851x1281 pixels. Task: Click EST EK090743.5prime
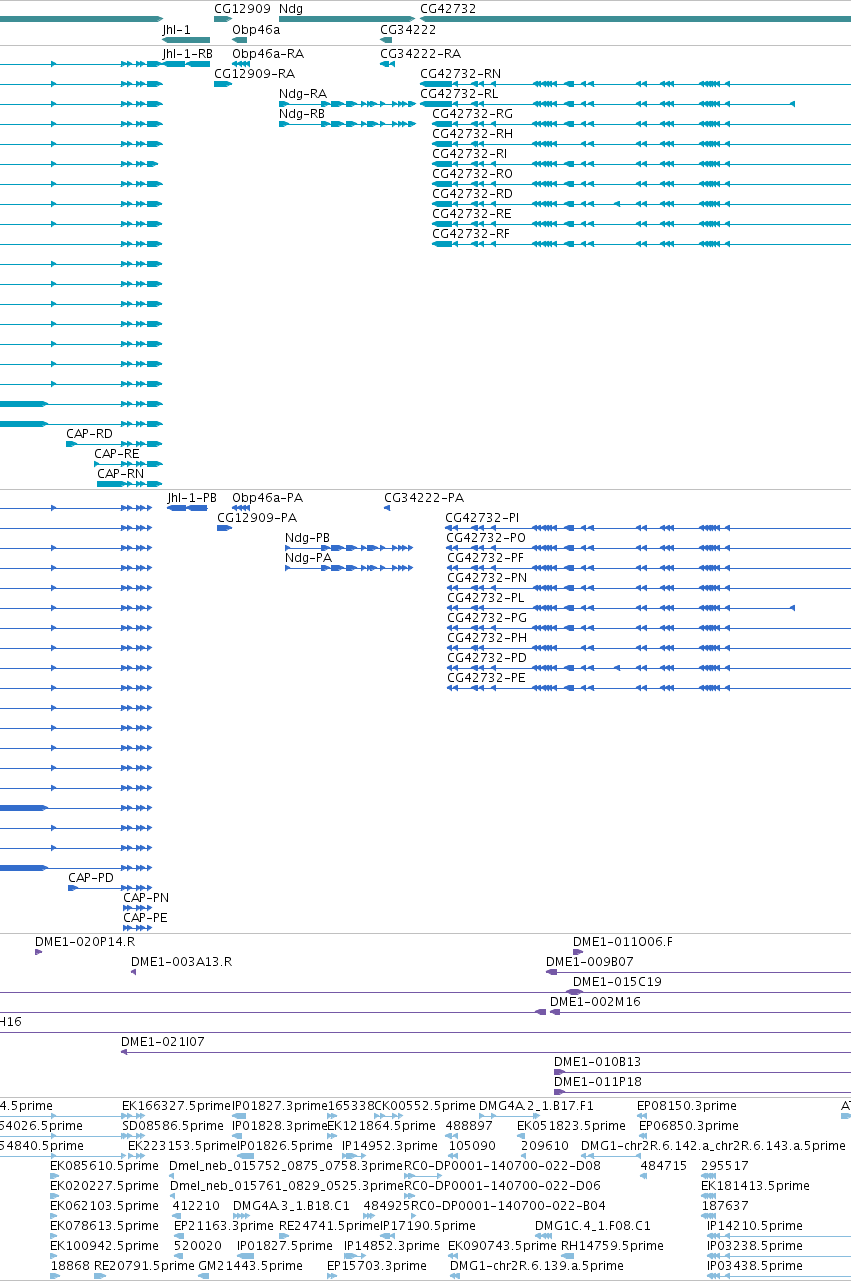[502, 1246]
